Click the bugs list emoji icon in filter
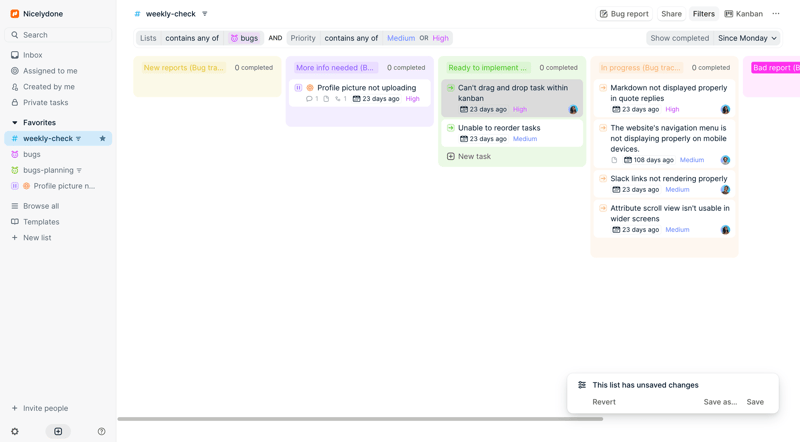800x442 pixels. [234, 38]
